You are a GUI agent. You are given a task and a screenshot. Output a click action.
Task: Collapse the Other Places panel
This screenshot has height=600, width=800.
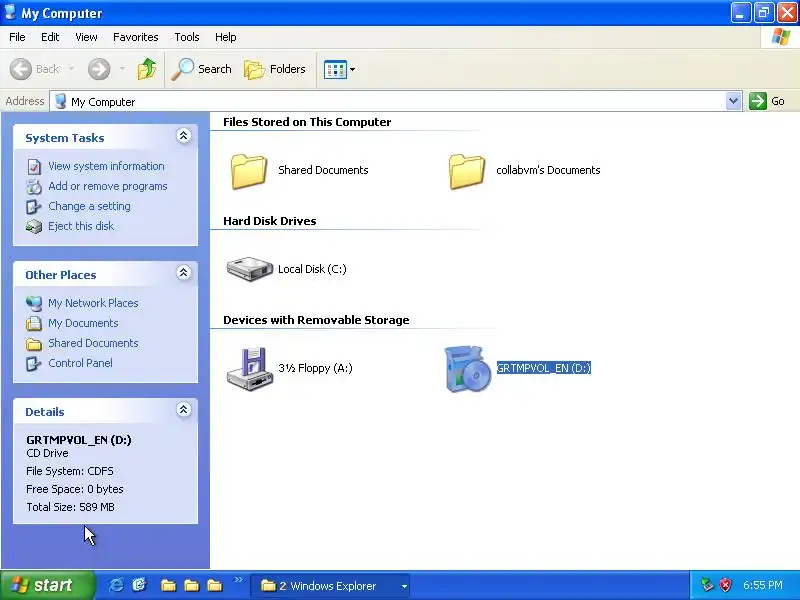(x=184, y=273)
